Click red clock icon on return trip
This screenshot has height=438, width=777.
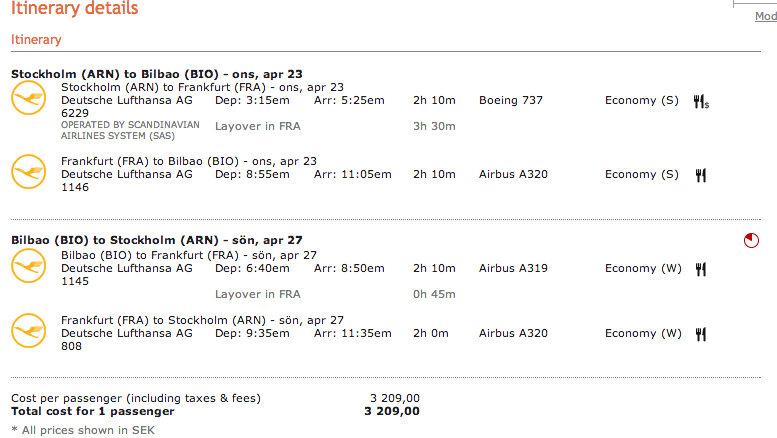[x=751, y=240]
